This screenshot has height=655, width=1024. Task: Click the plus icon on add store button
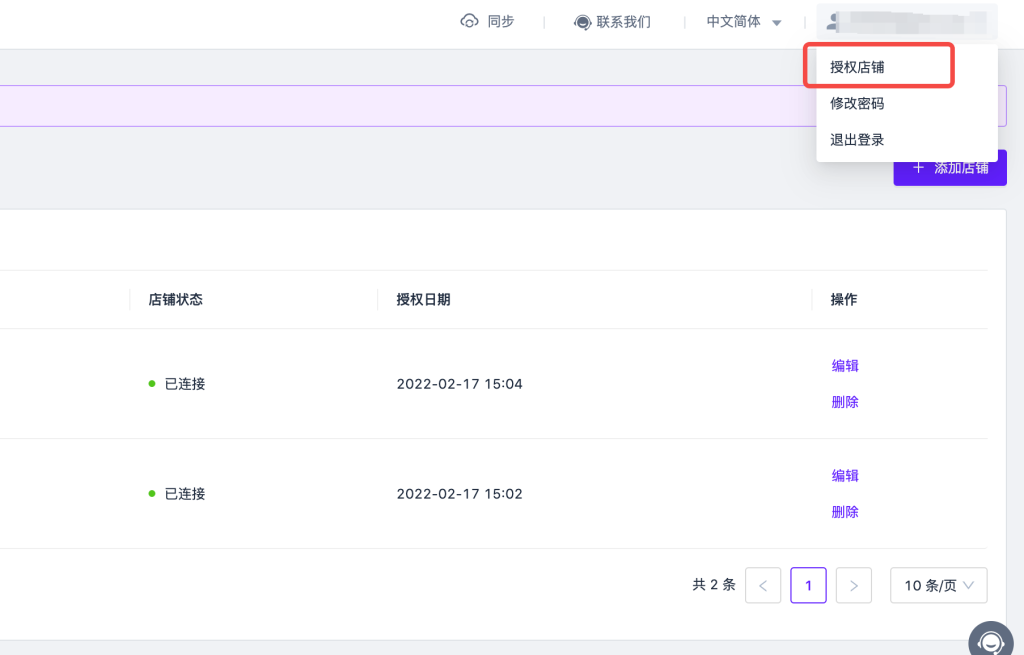pos(918,168)
